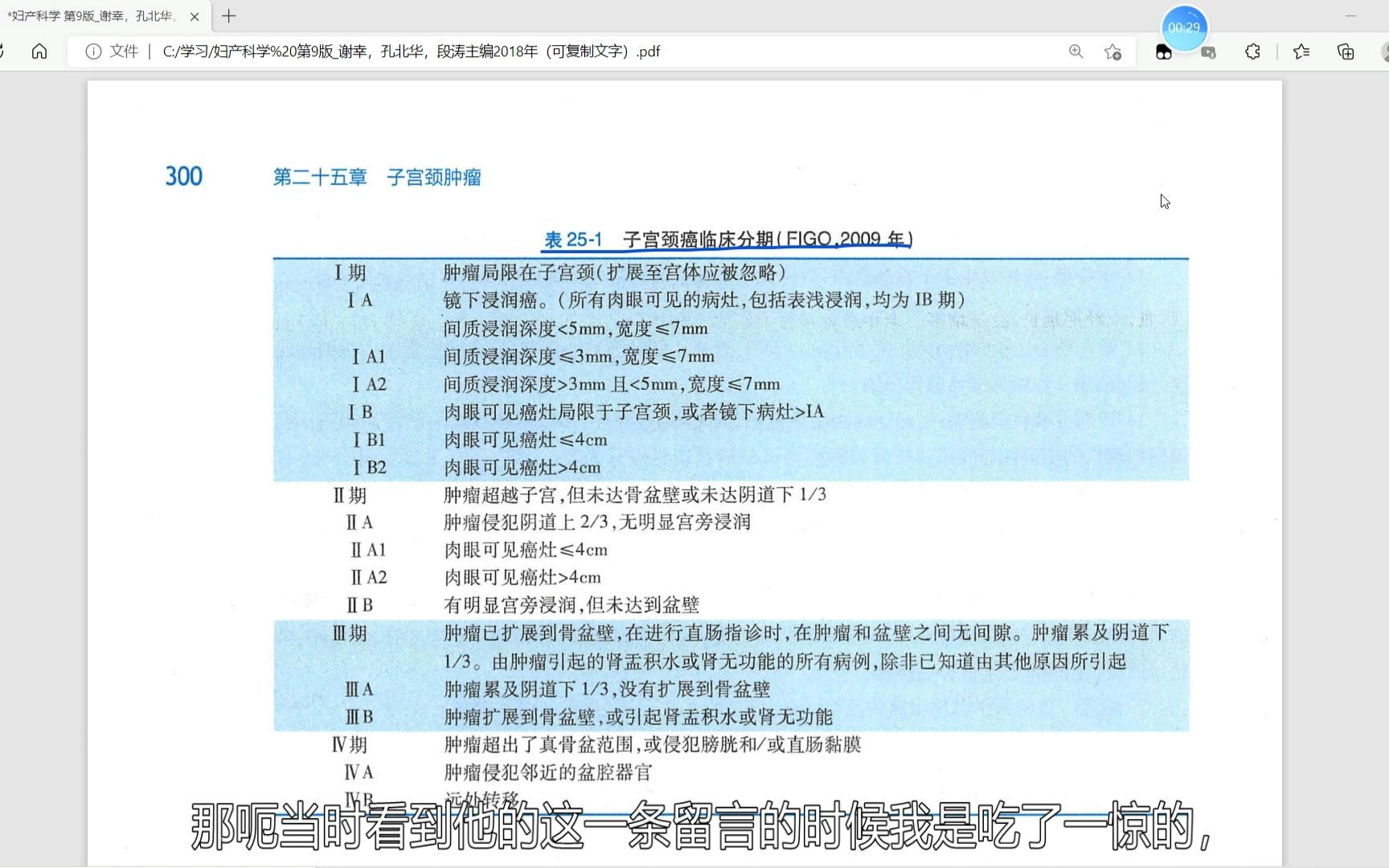Minimize the browser window
The height and width of the screenshot is (868, 1389).
coord(1350,16)
